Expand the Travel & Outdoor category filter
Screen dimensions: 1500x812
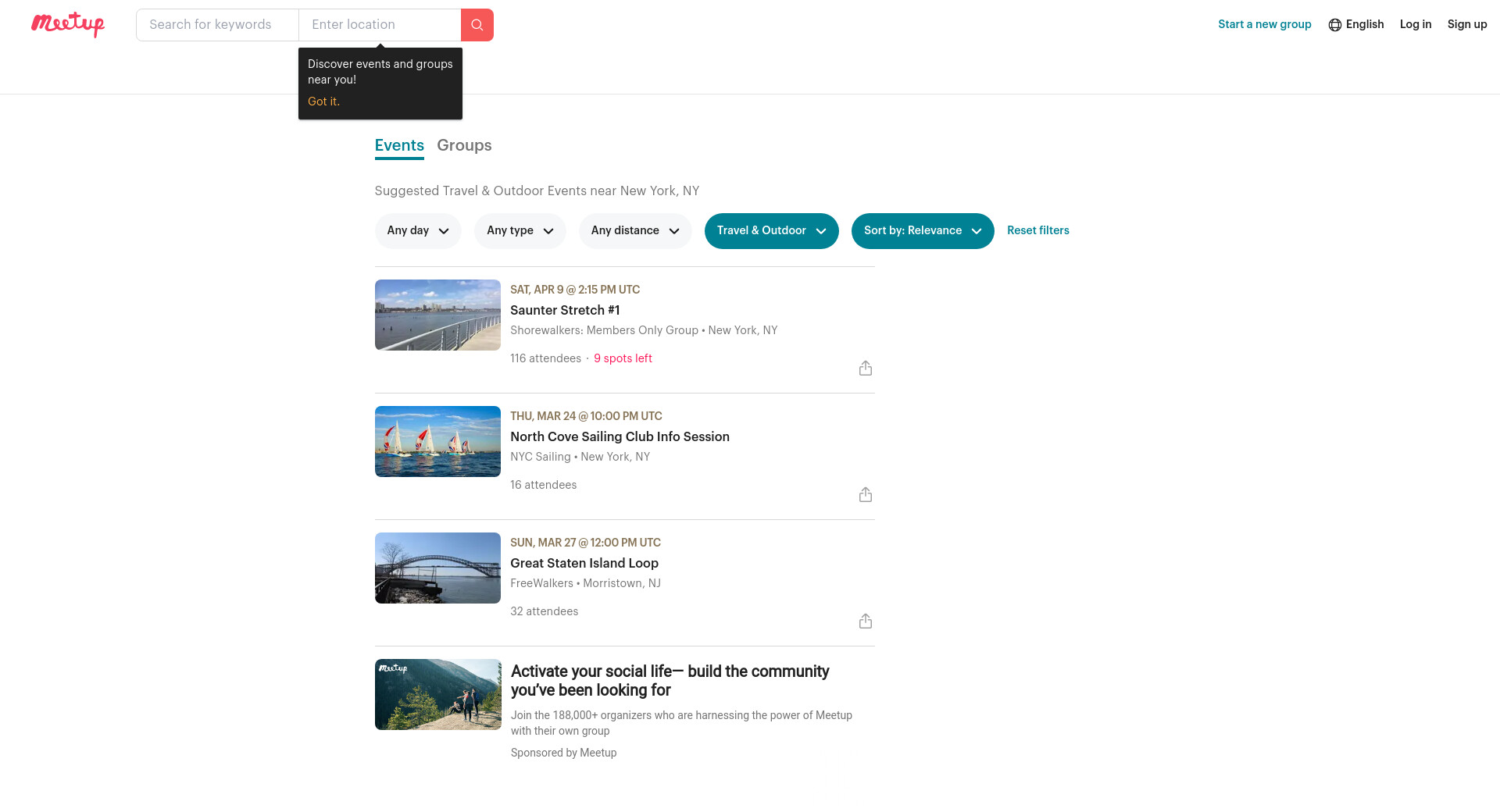pos(771,231)
